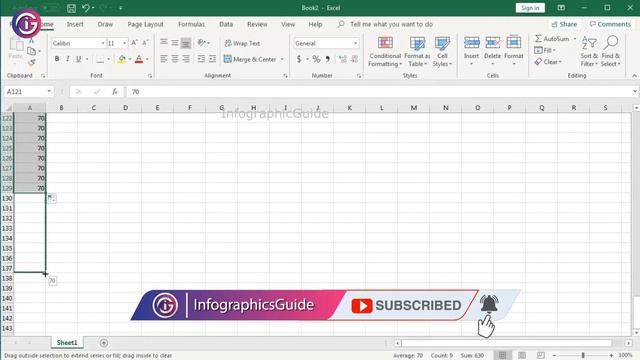
Task: Open Find & Select menu
Action: (x=611, y=51)
